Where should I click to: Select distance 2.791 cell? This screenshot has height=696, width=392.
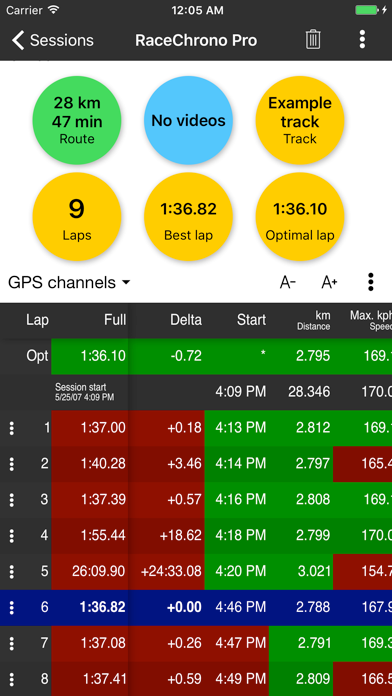coord(301,644)
